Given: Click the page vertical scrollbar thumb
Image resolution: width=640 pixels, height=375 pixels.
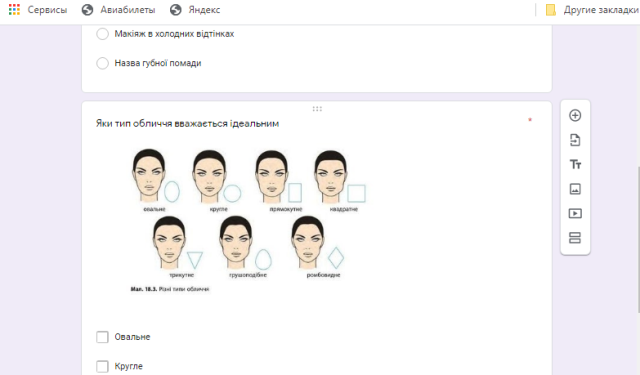Looking at the screenshot, I should 638,240.
